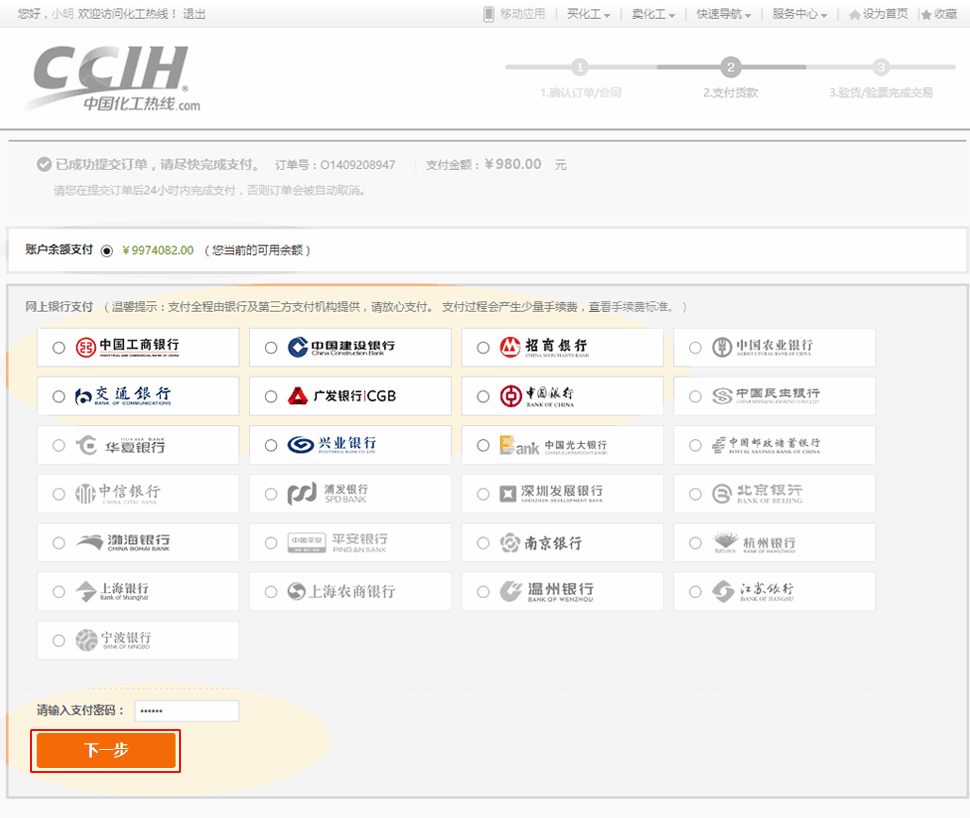The image size is (970, 818).
Task: Click the 支付密码 input field
Action: [187, 711]
